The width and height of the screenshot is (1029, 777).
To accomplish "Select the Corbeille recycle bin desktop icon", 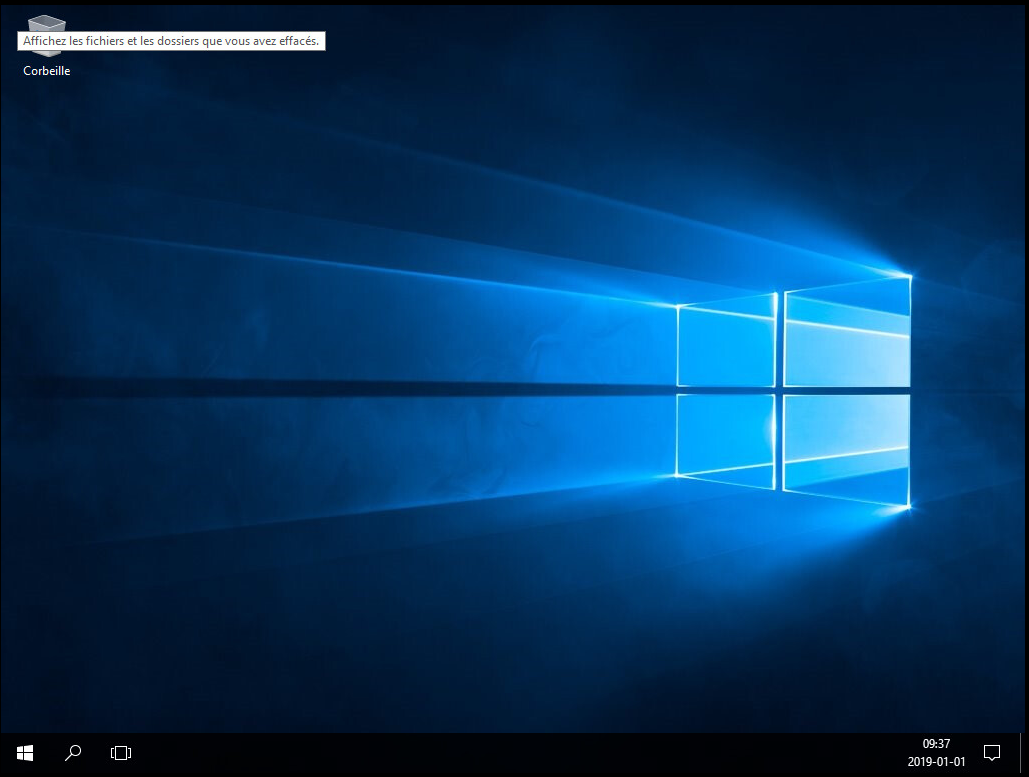I will click(47, 24).
